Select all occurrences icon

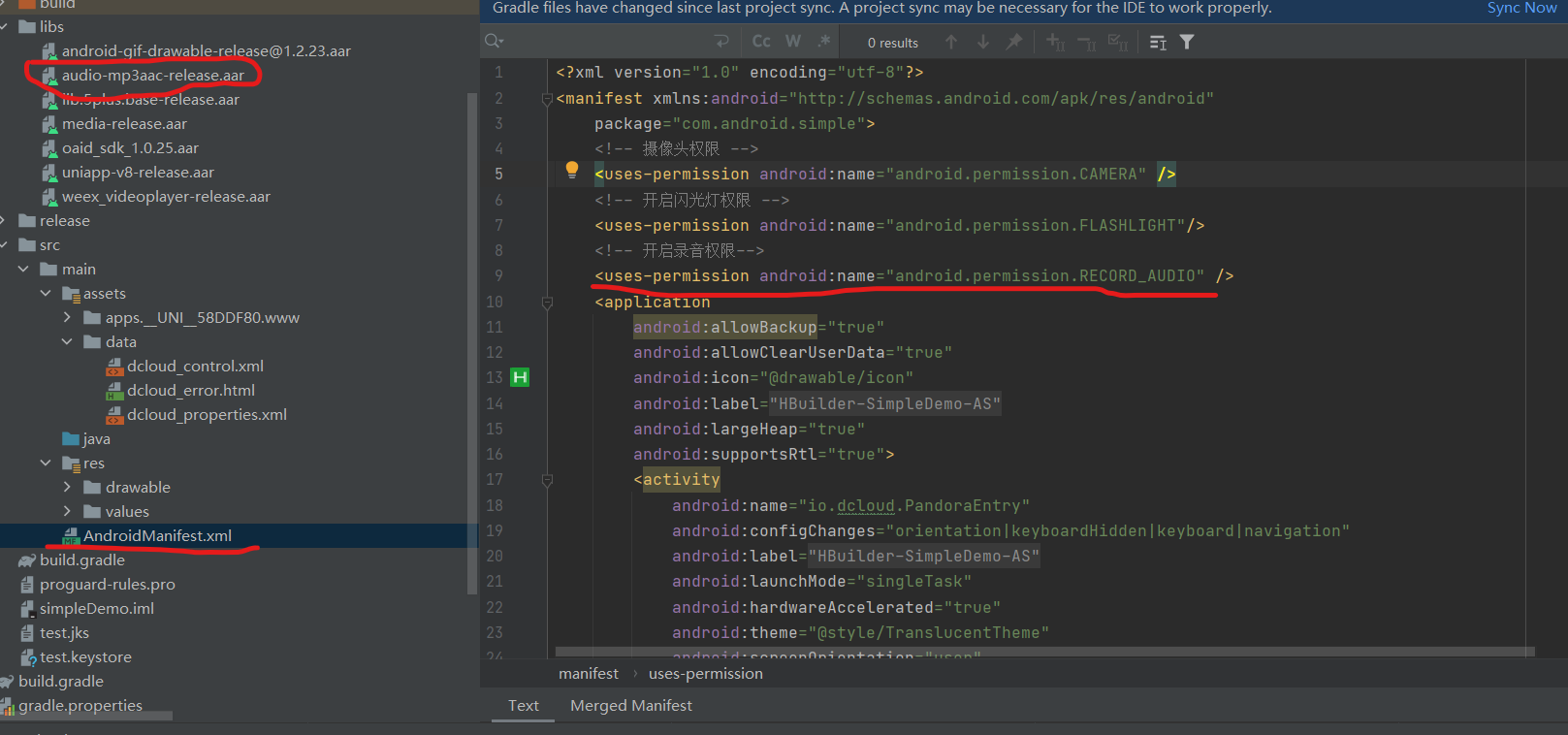[x=1118, y=42]
